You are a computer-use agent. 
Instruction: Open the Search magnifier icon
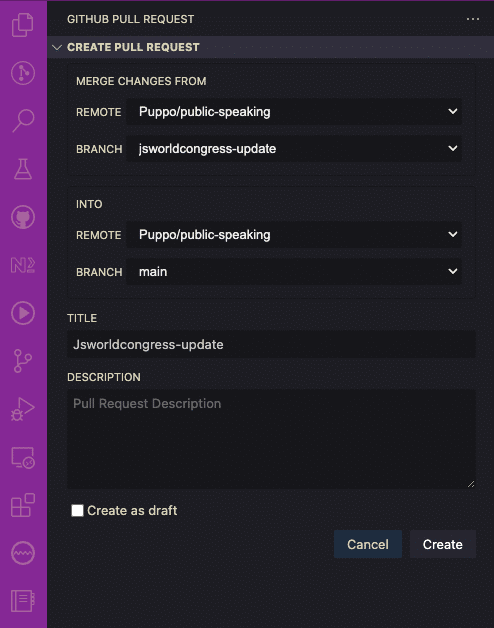click(23, 121)
